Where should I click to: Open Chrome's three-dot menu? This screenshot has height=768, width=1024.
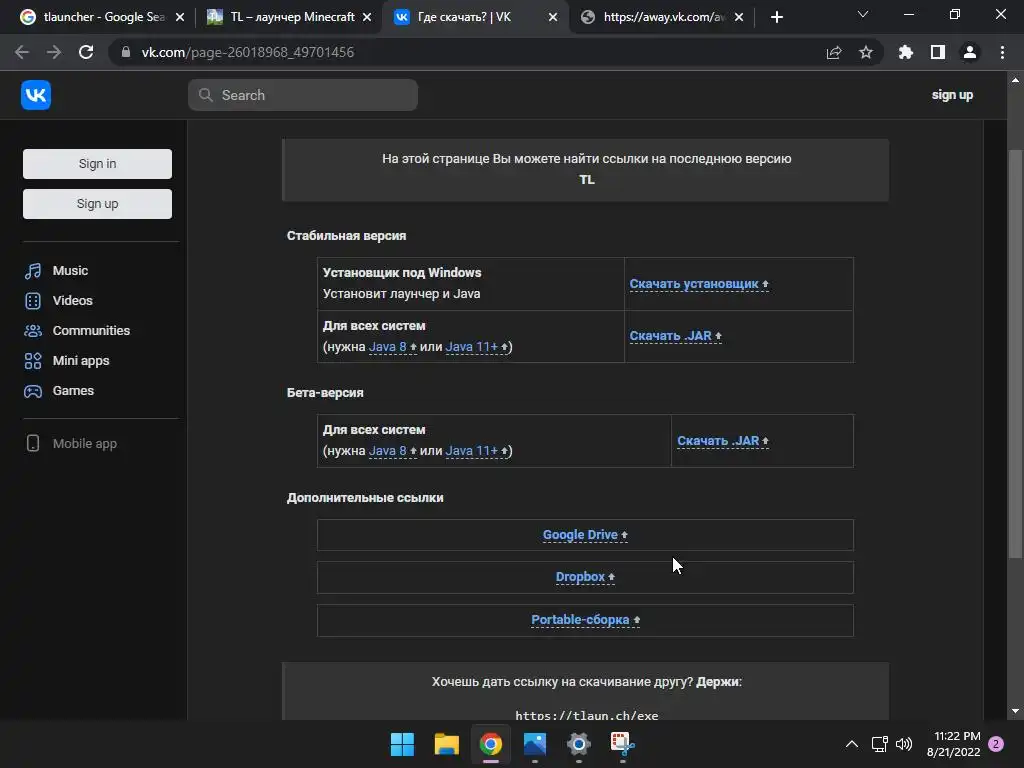pos(1002,52)
